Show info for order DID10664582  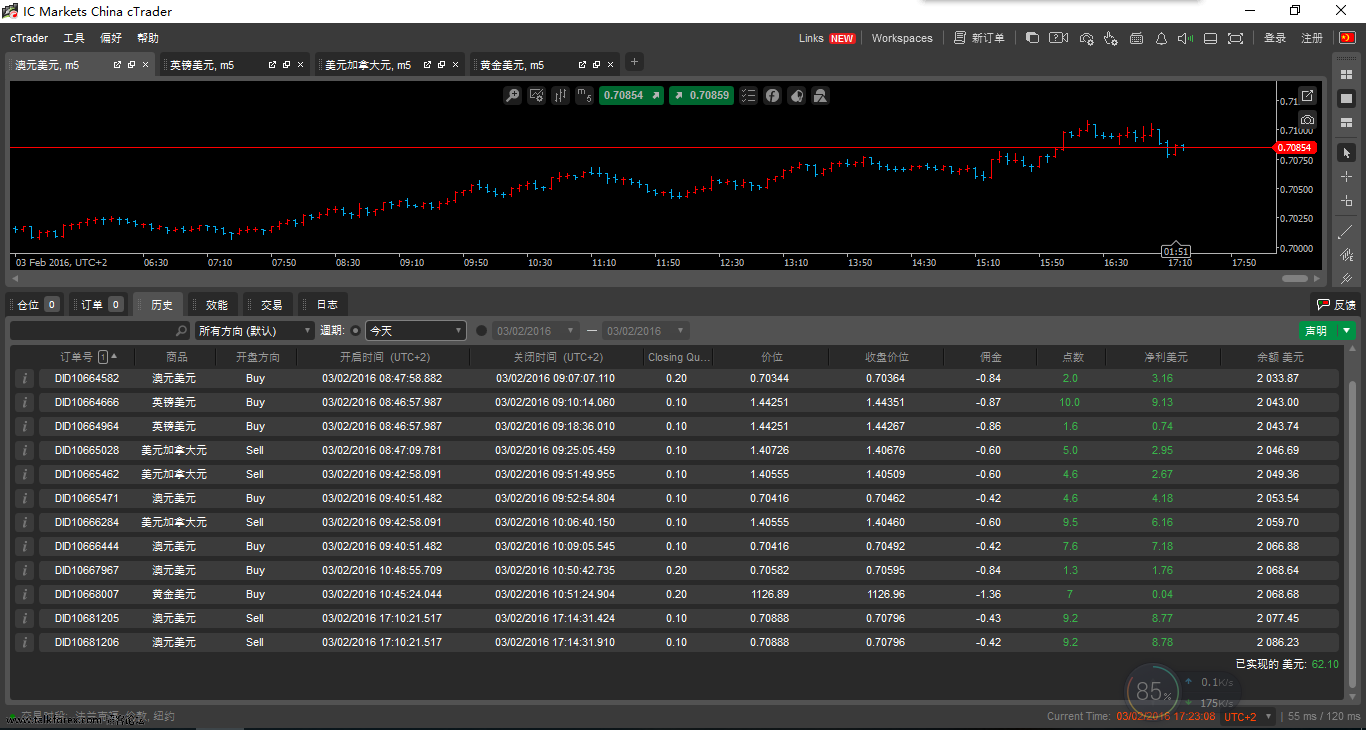pyautogui.click(x=25, y=378)
